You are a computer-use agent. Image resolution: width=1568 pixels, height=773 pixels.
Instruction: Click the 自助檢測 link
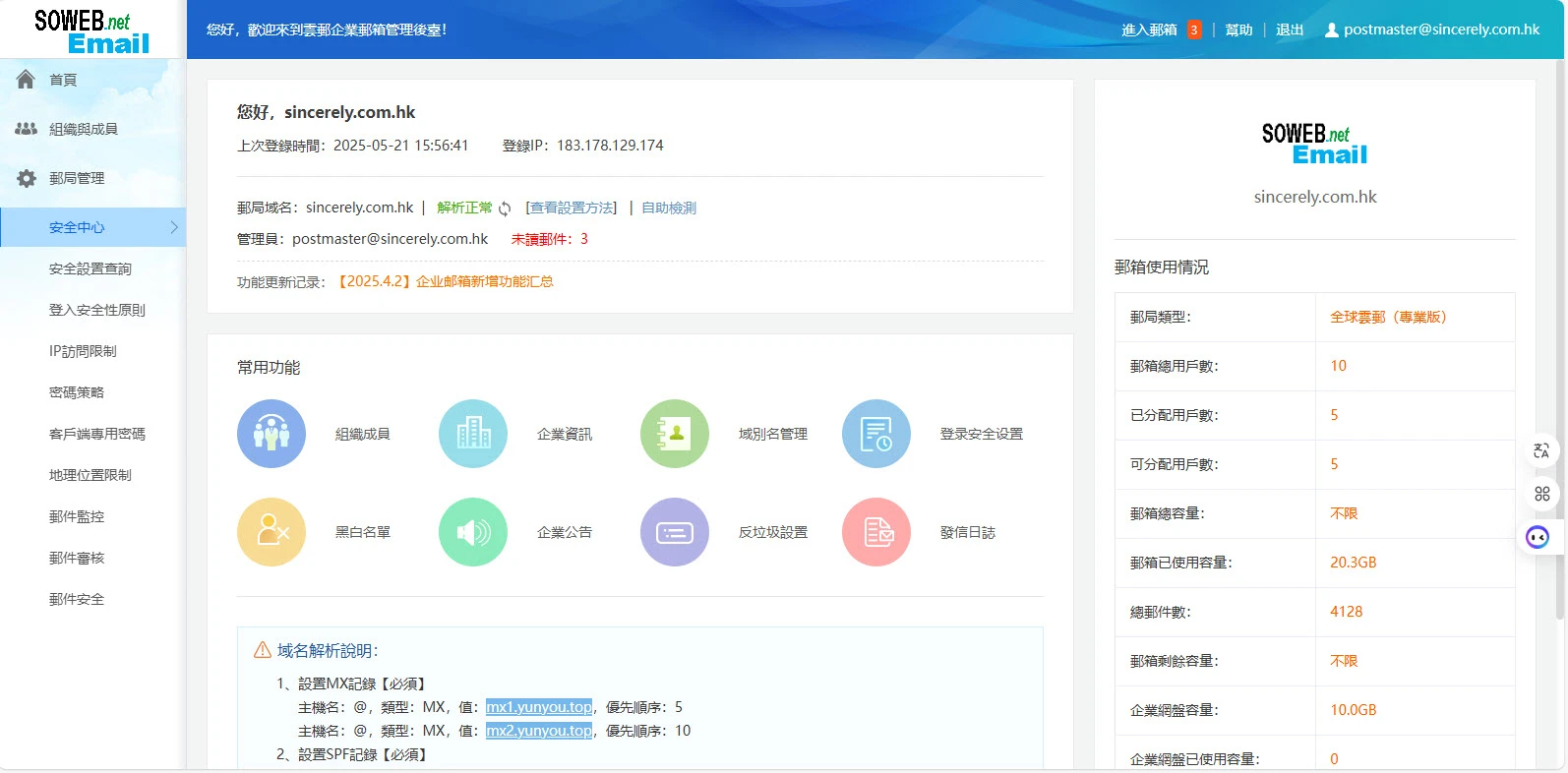pos(669,208)
